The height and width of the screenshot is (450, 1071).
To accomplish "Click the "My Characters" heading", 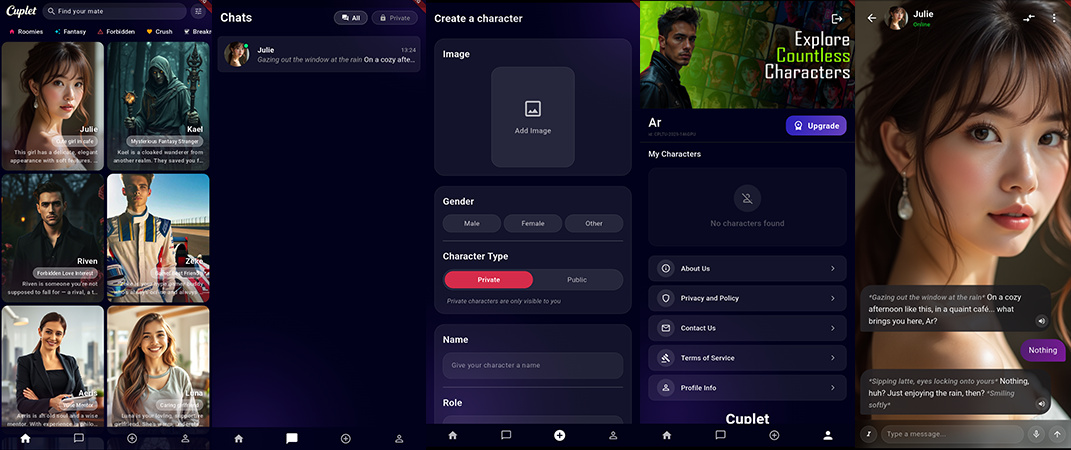I will click(674, 154).
